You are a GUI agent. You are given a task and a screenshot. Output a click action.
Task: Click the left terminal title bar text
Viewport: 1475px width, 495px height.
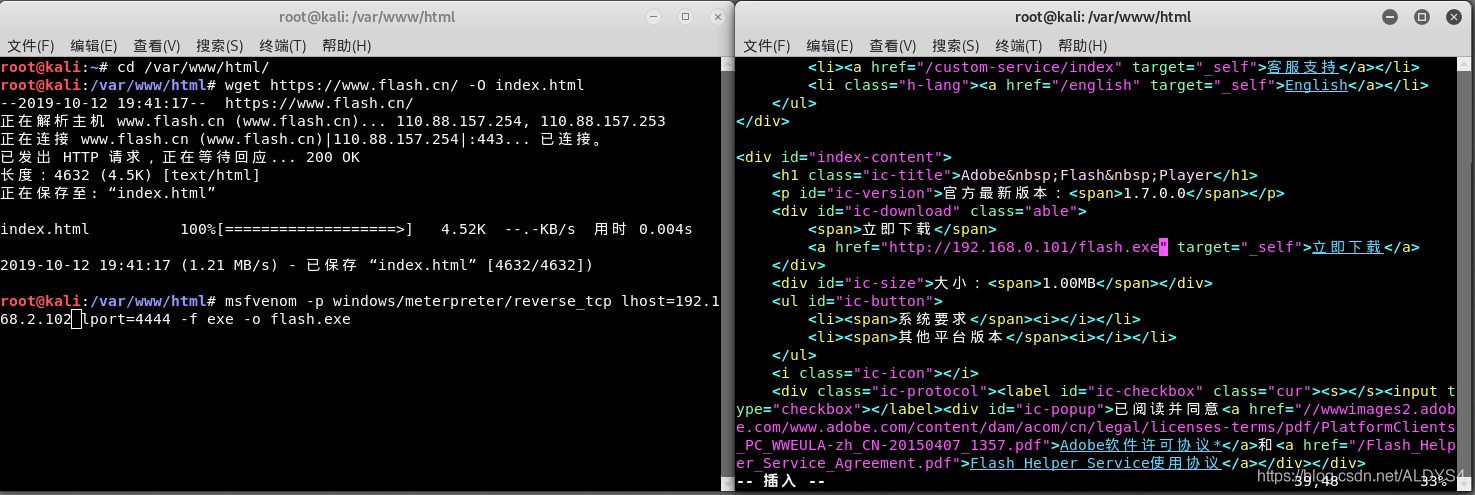click(368, 17)
